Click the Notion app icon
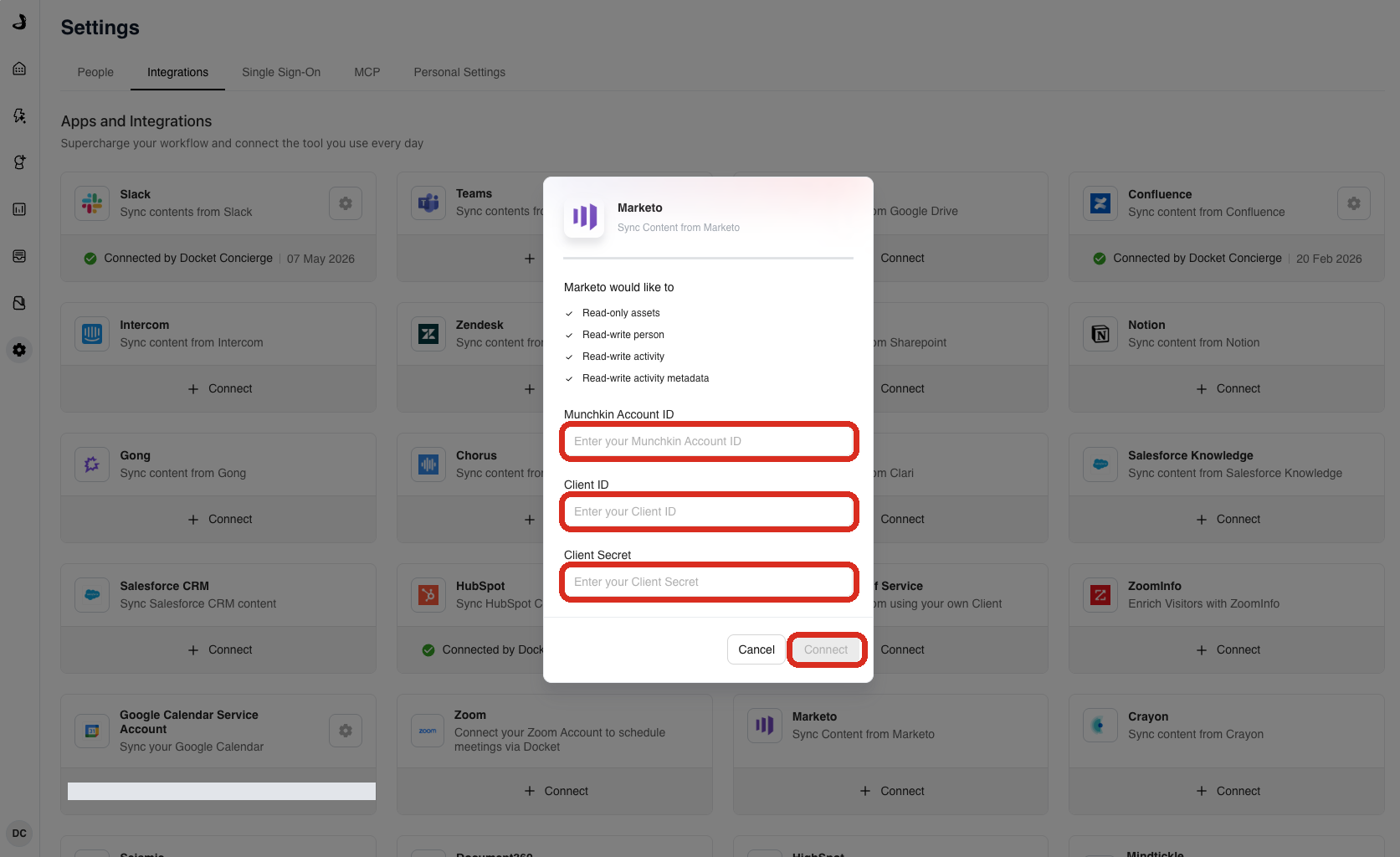This screenshot has height=857, width=1400. 1100,334
